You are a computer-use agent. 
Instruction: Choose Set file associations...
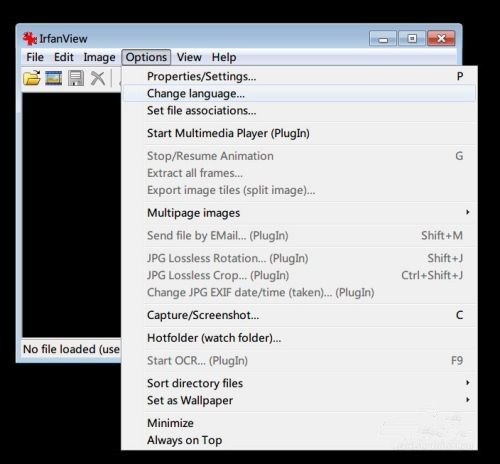point(299,110)
